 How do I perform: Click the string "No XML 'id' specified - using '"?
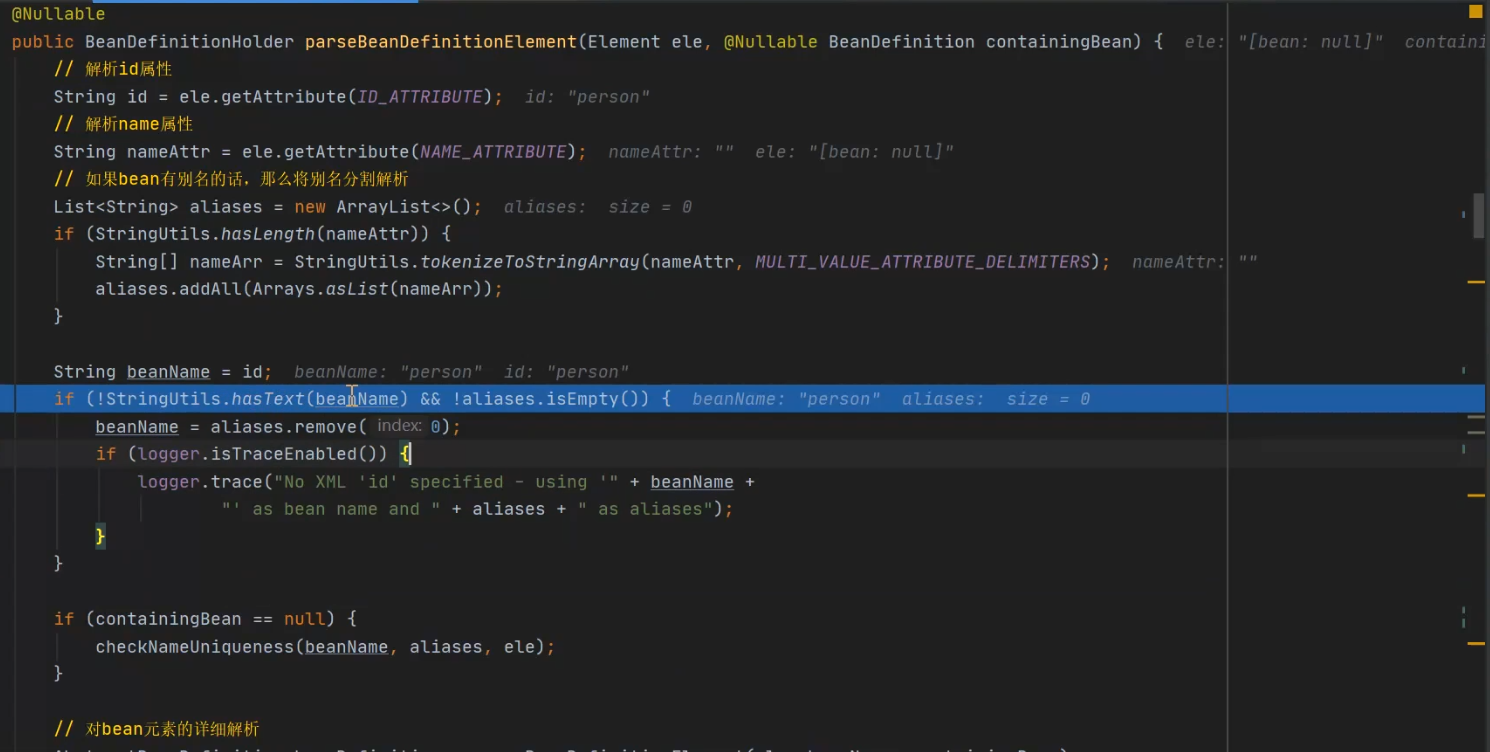[446, 482]
